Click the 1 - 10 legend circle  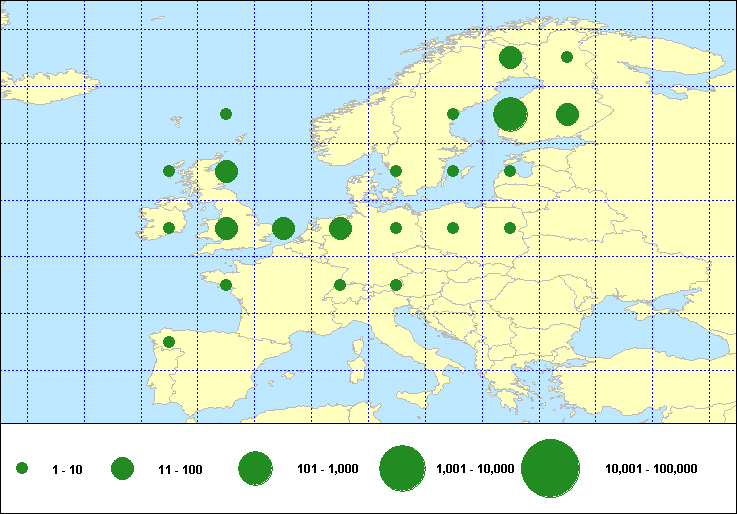[x=22, y=468]
